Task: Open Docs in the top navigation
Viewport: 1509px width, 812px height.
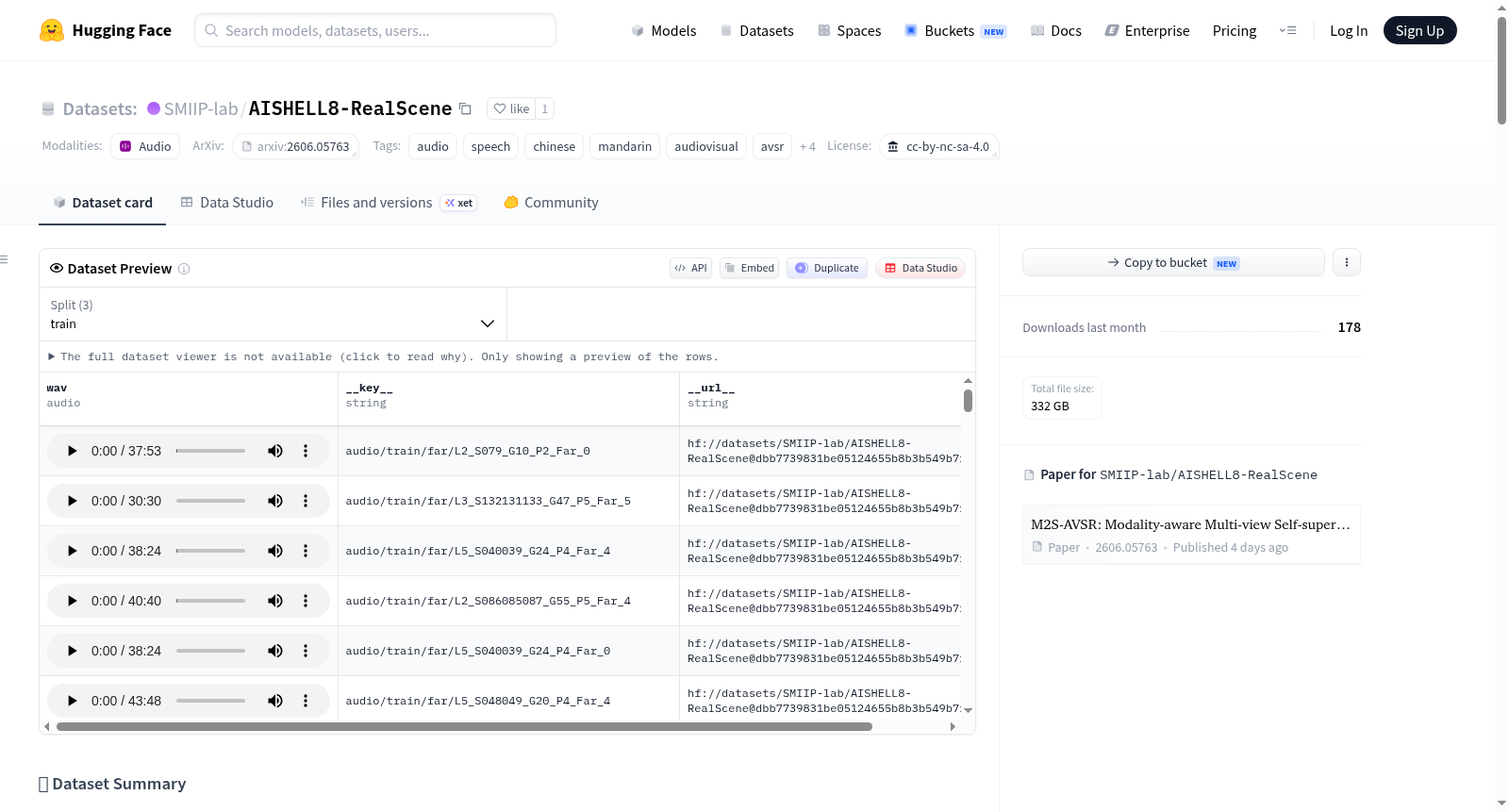Action: (1056, 30)
